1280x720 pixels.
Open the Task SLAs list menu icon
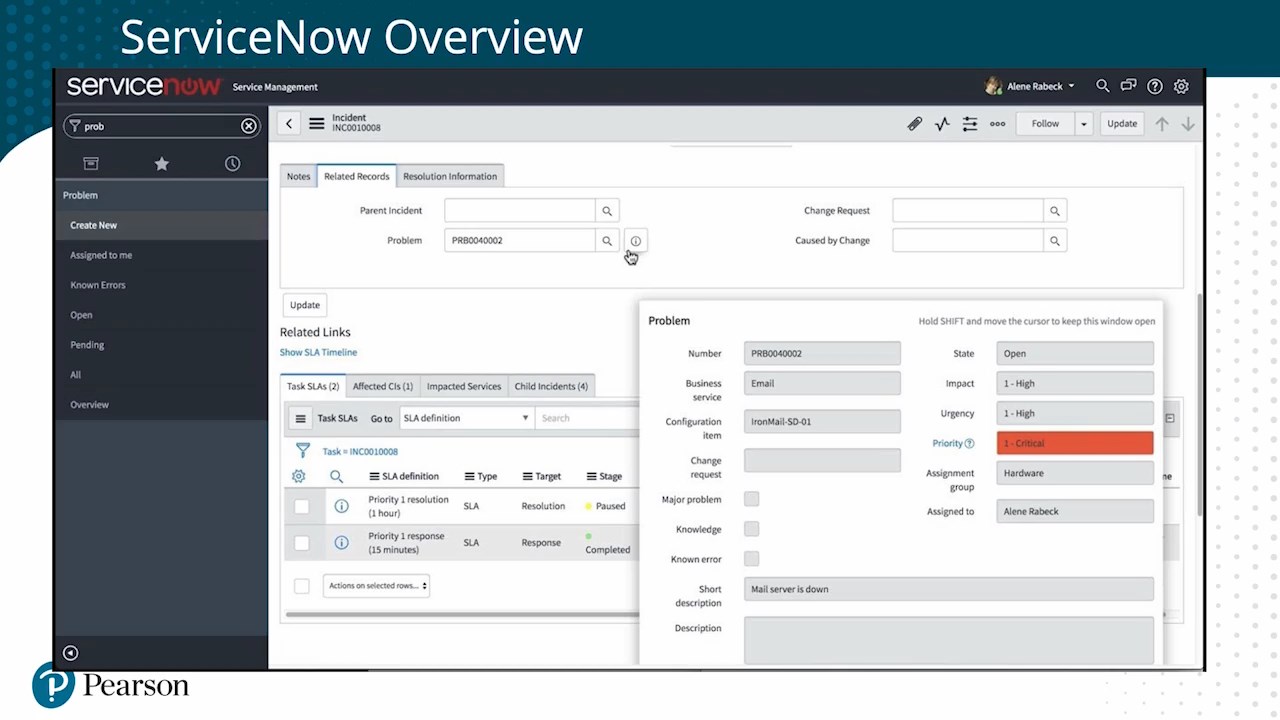tap(300, 419)
